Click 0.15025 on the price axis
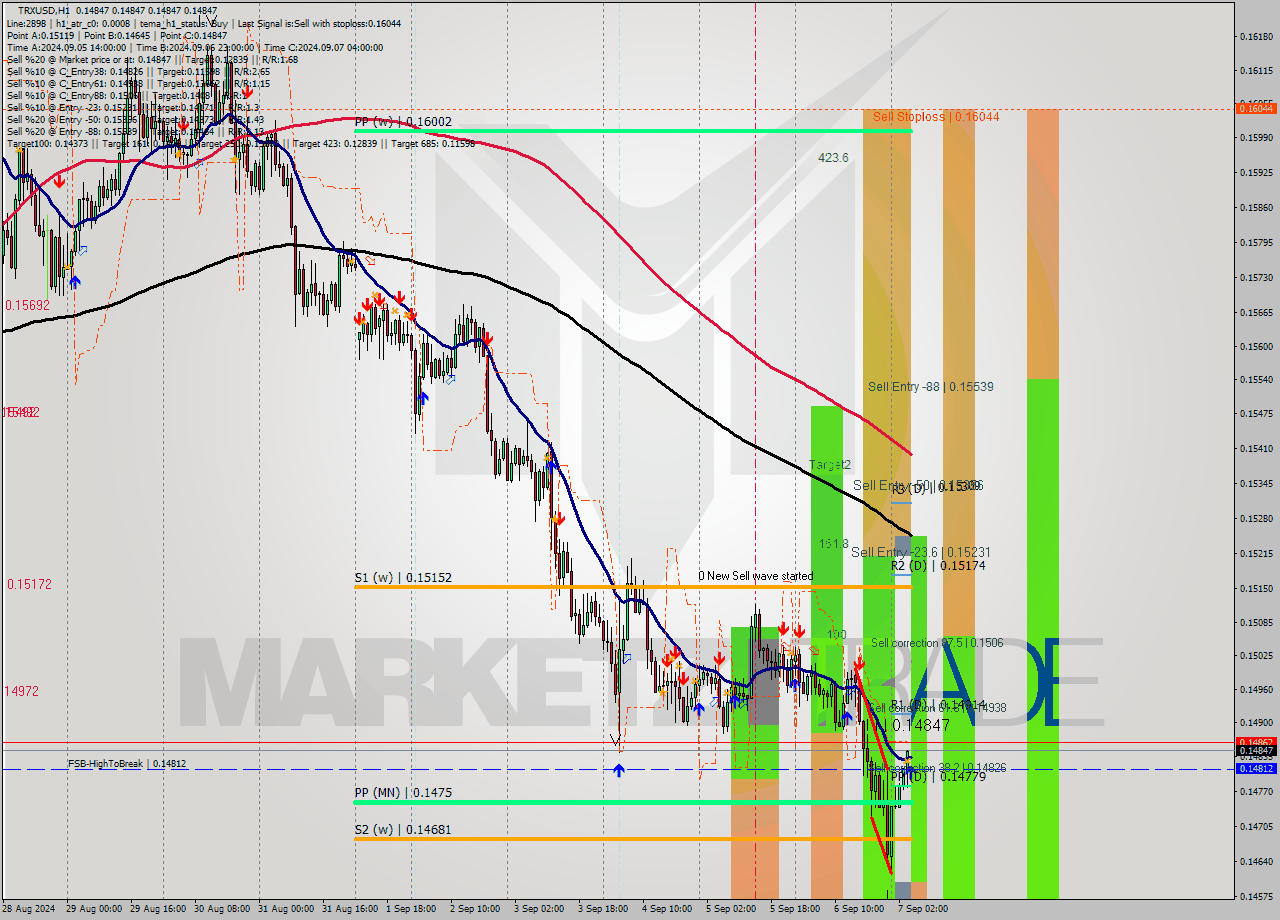The image size is (1280, 920). [x=1256, y=656]
